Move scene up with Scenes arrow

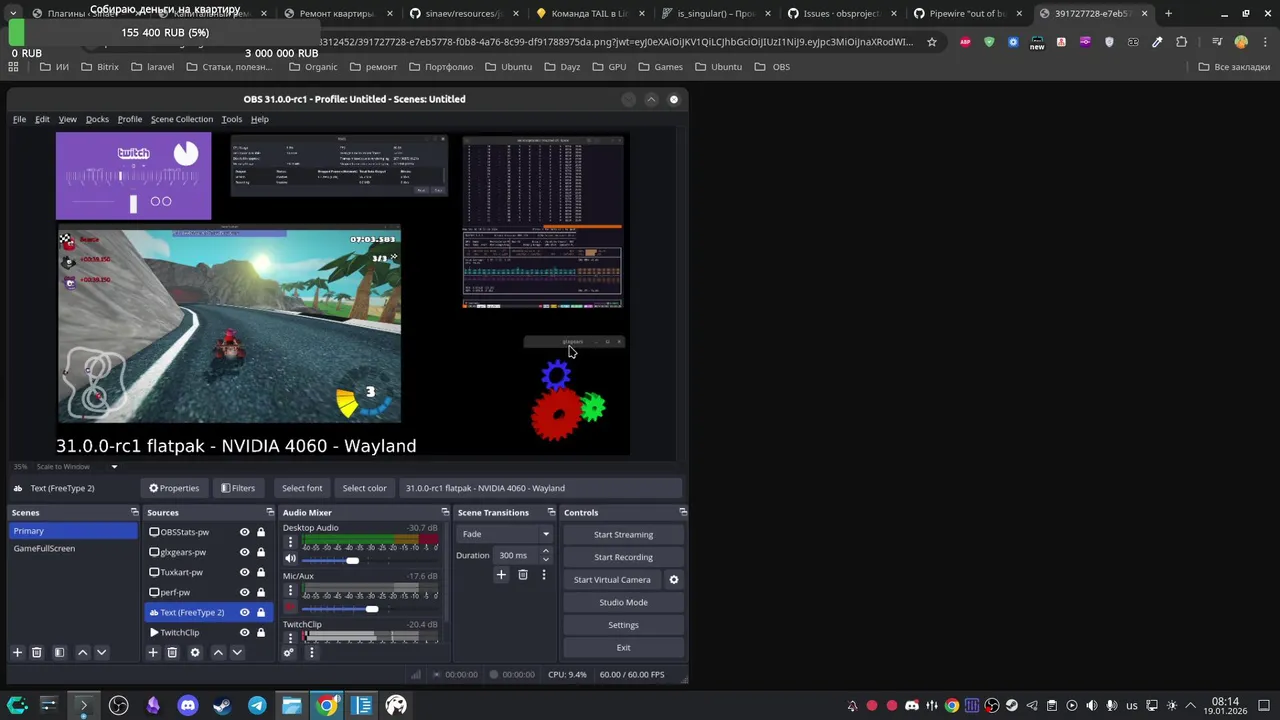pyautogui.click(x=83, y=652)
